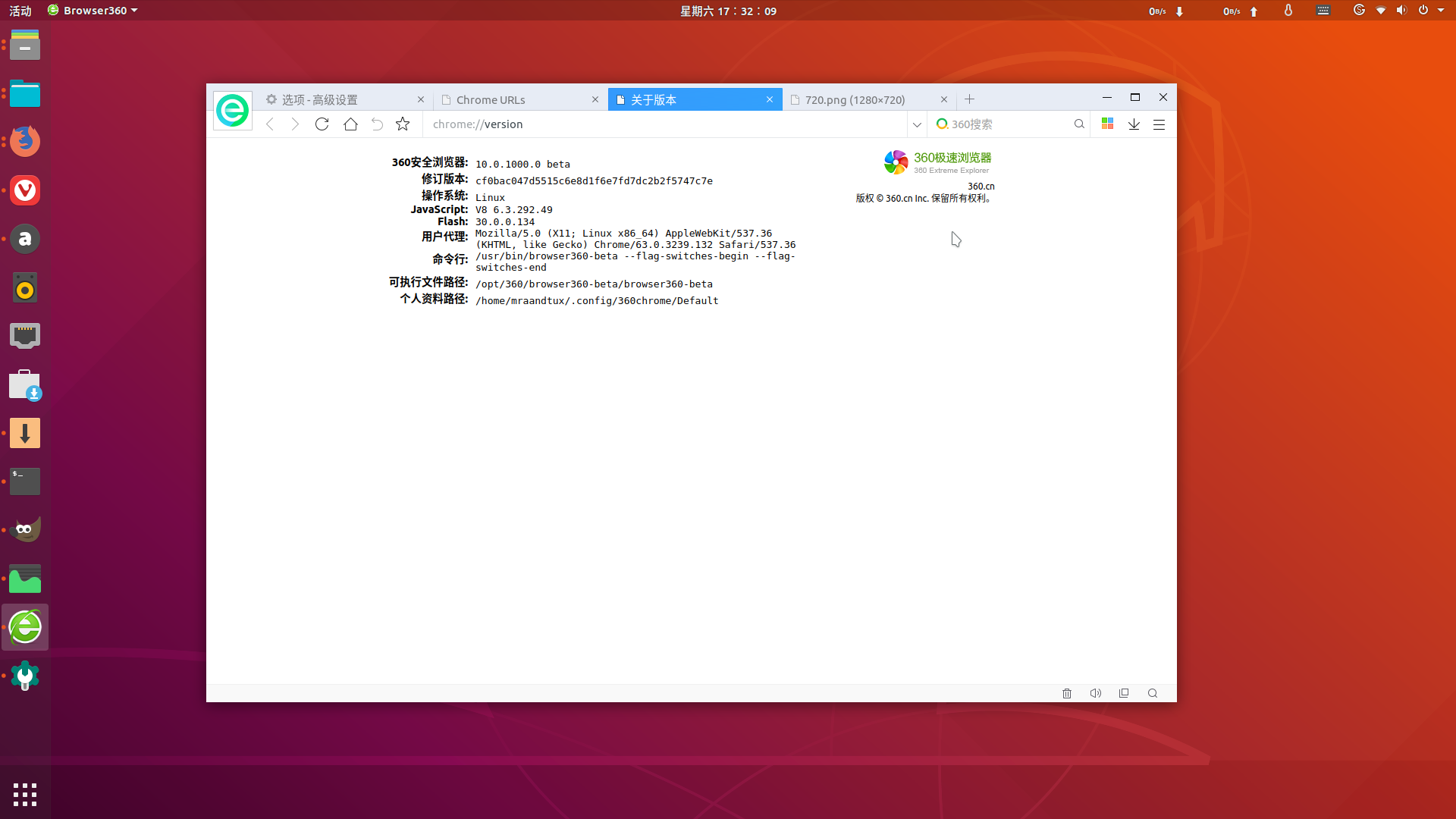This screenshot has height=819, width=1456.
Task: Click the 360 browser logo avatar
Action: (x=233, y=111)
